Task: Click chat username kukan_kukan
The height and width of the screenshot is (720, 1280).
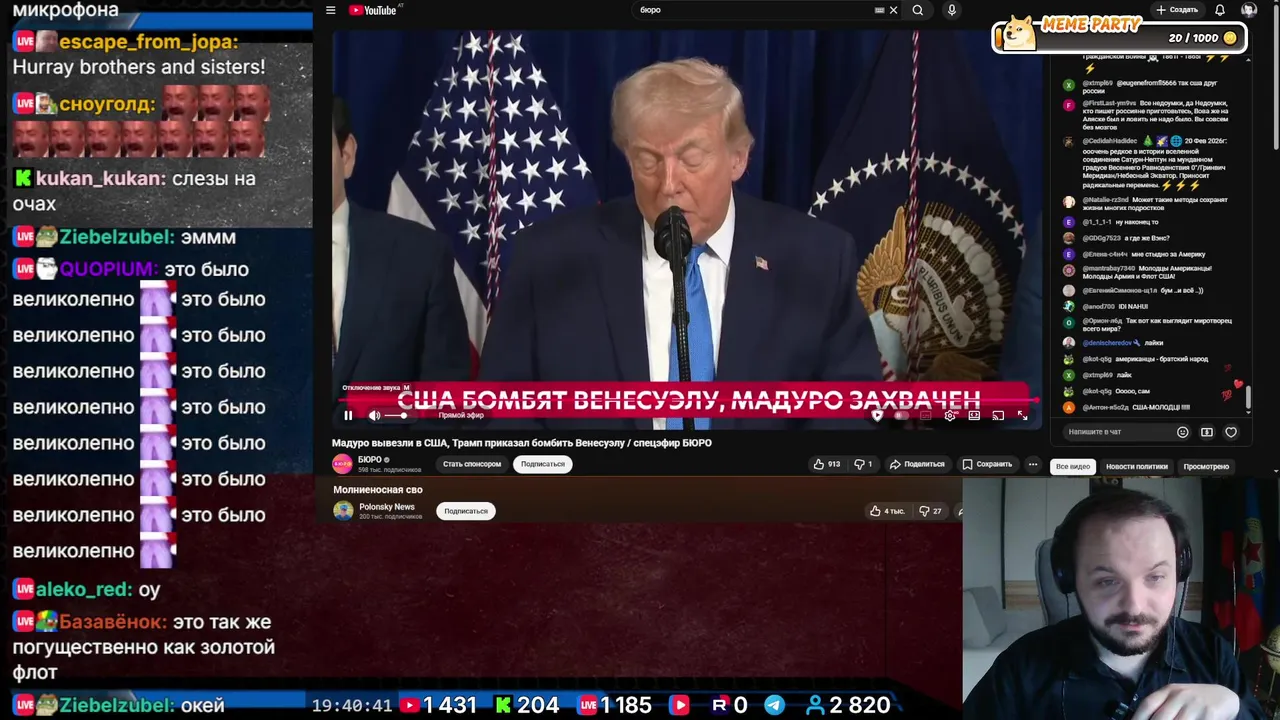Action: (100, 179)
